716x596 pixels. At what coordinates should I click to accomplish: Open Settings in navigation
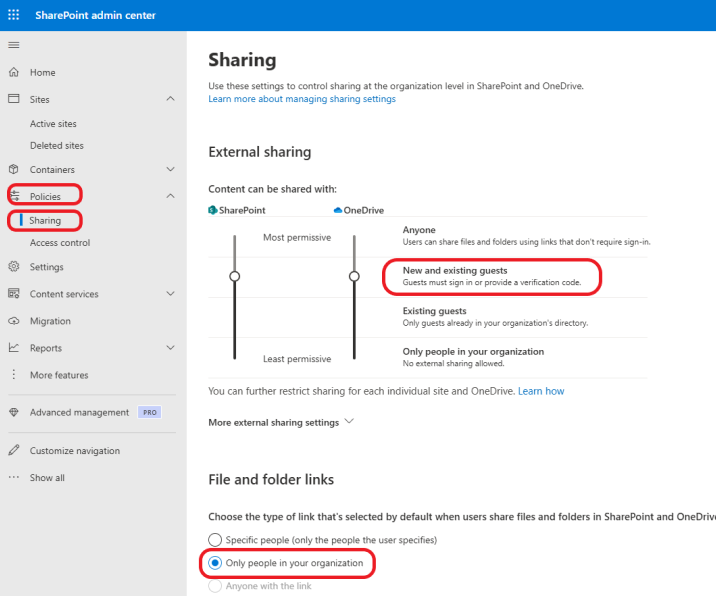pos(47,267)
